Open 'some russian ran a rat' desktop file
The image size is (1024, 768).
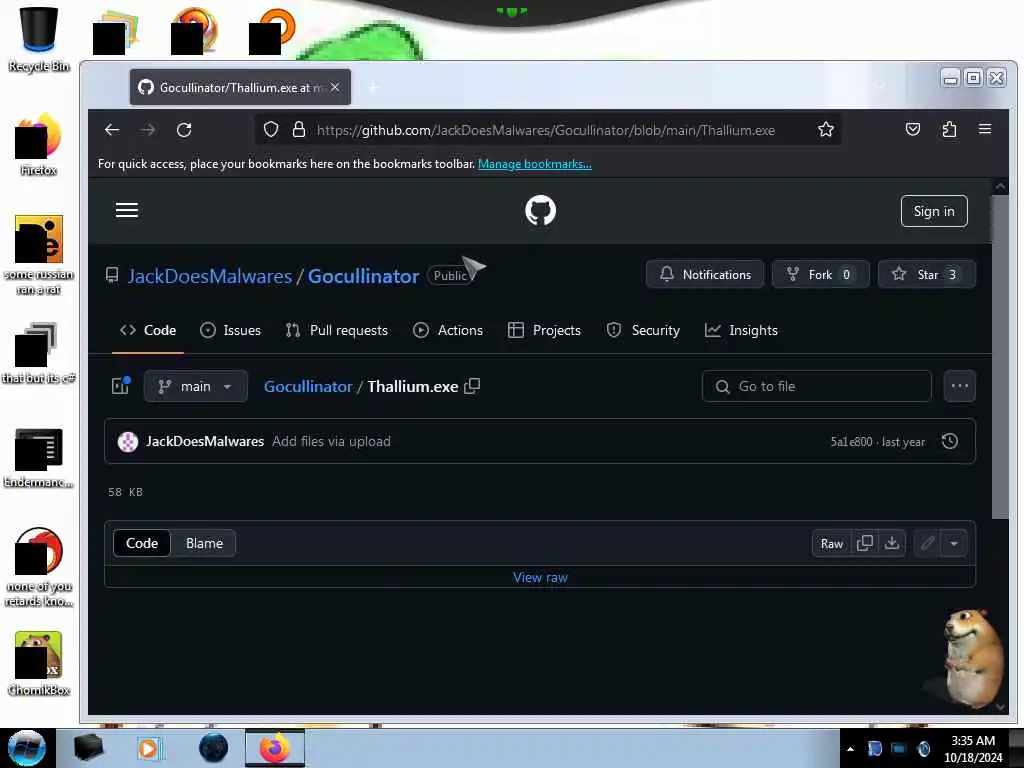coord(39,255)
